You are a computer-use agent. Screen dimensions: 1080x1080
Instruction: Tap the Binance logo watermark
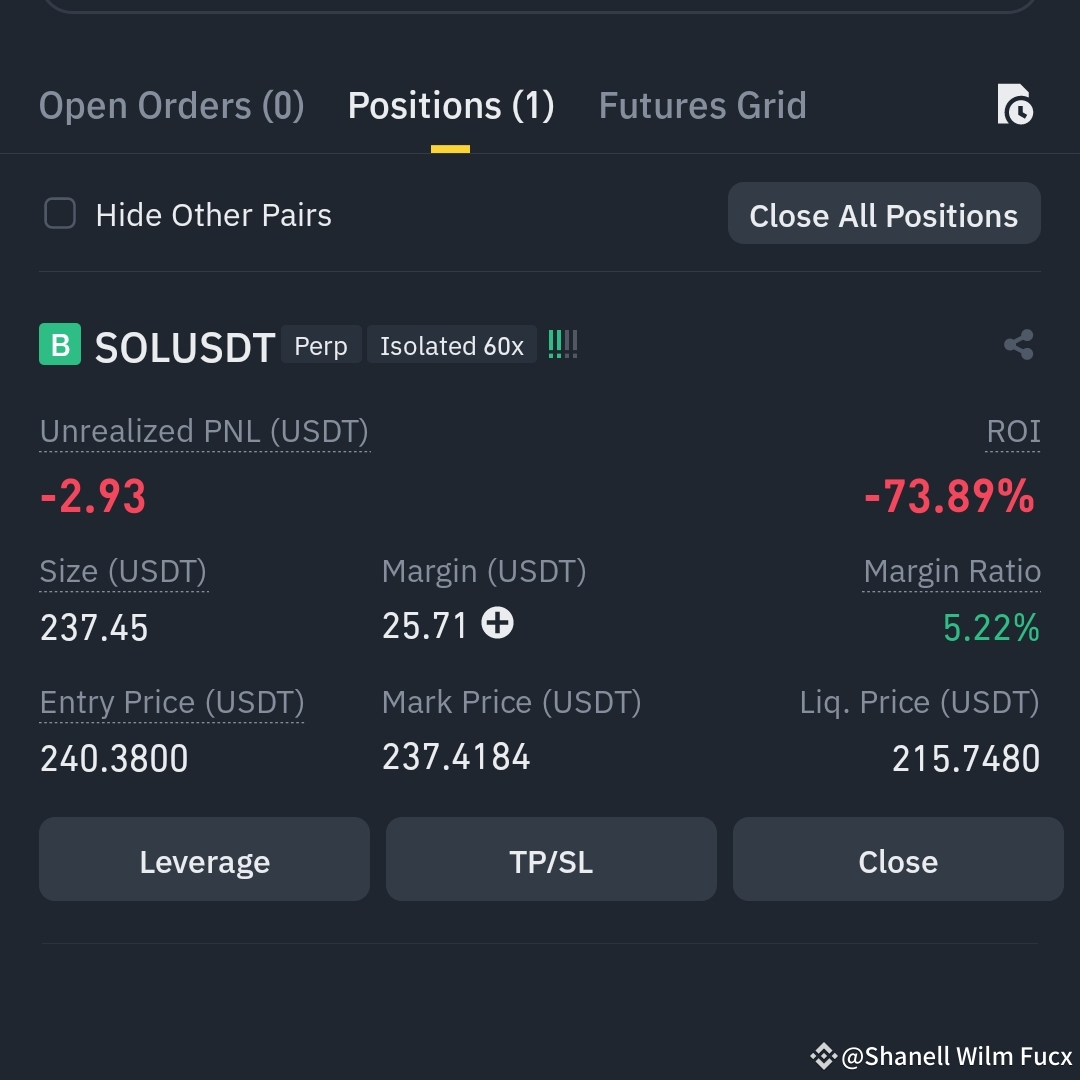coord(823,1056)
